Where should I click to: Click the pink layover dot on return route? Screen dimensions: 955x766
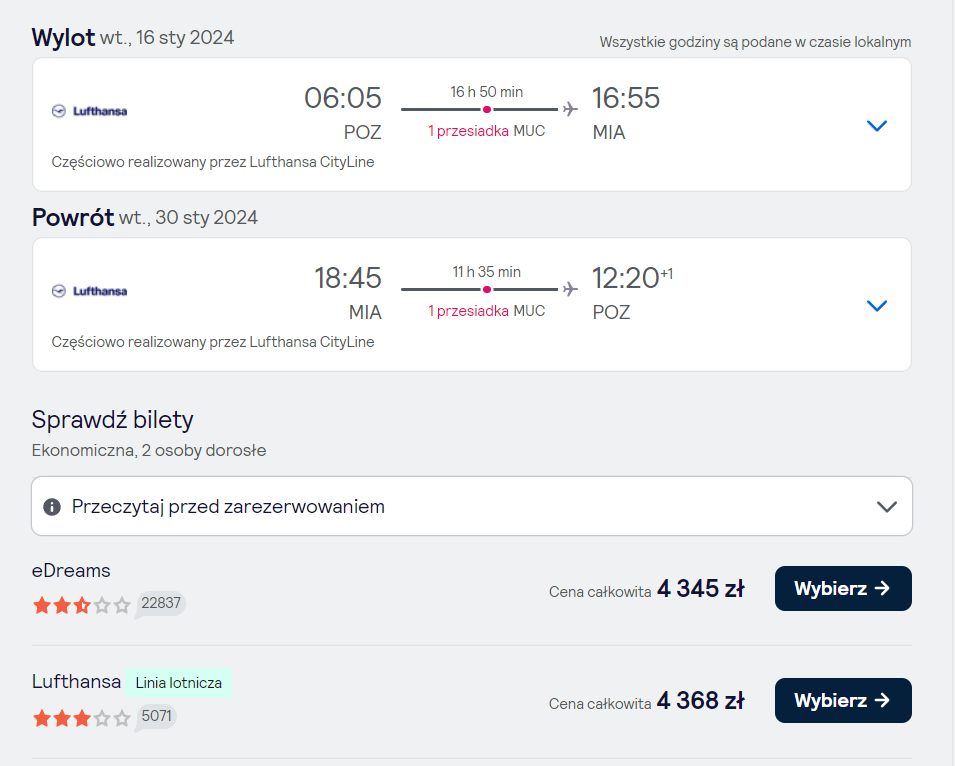pos(487,290)
